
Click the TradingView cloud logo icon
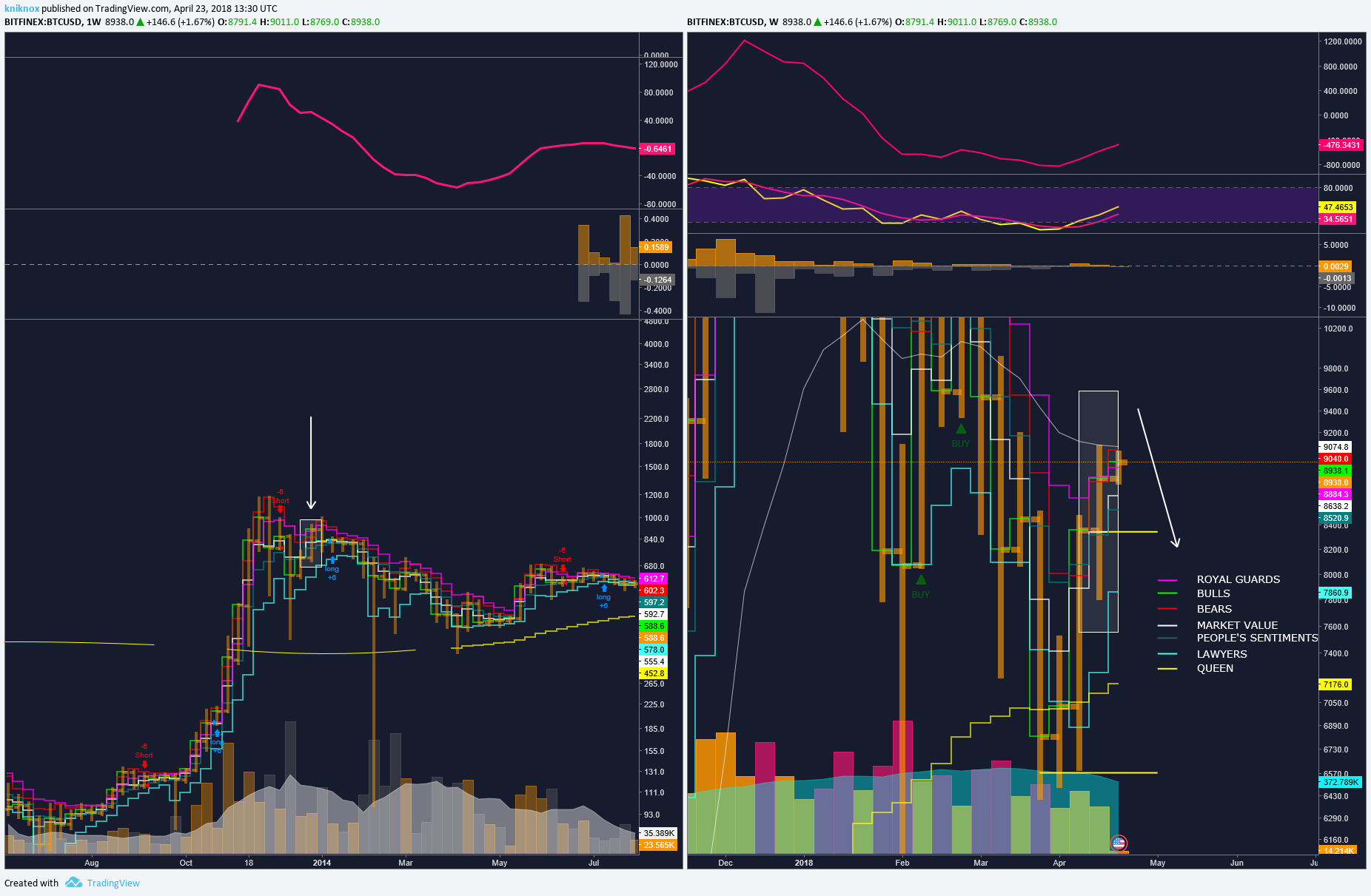(73, 882)
